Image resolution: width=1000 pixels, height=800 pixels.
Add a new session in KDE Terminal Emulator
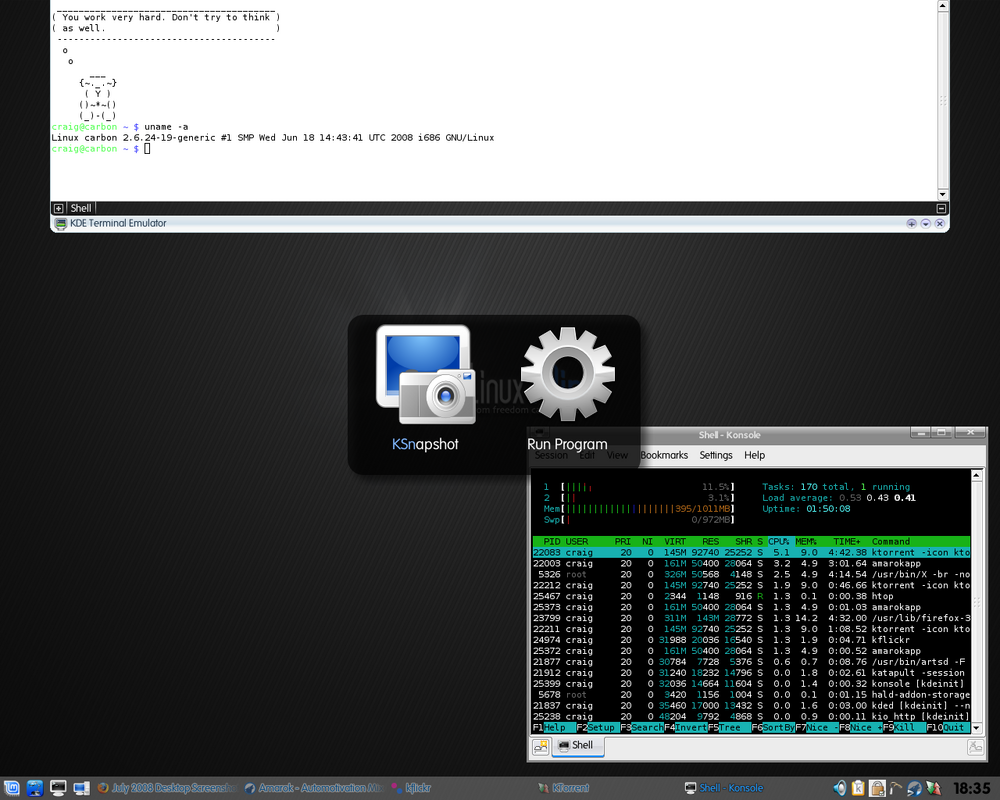point(58,208)
